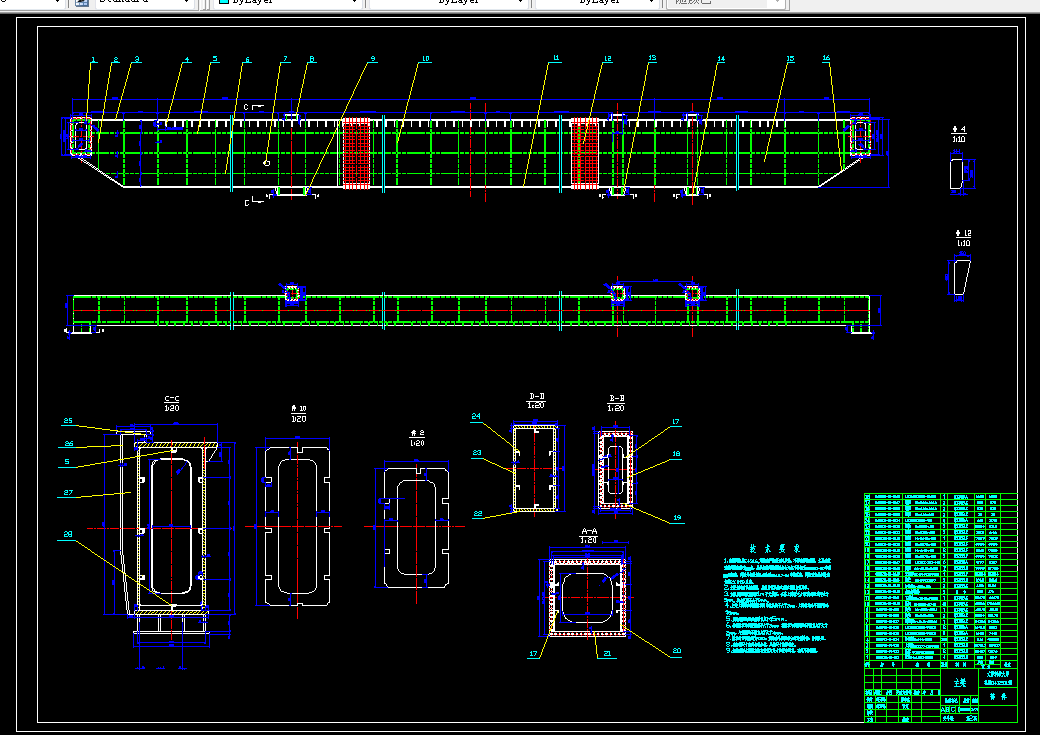1040x735 pixels.
Task: Select part callout label 7
Action: pos(285,60)
